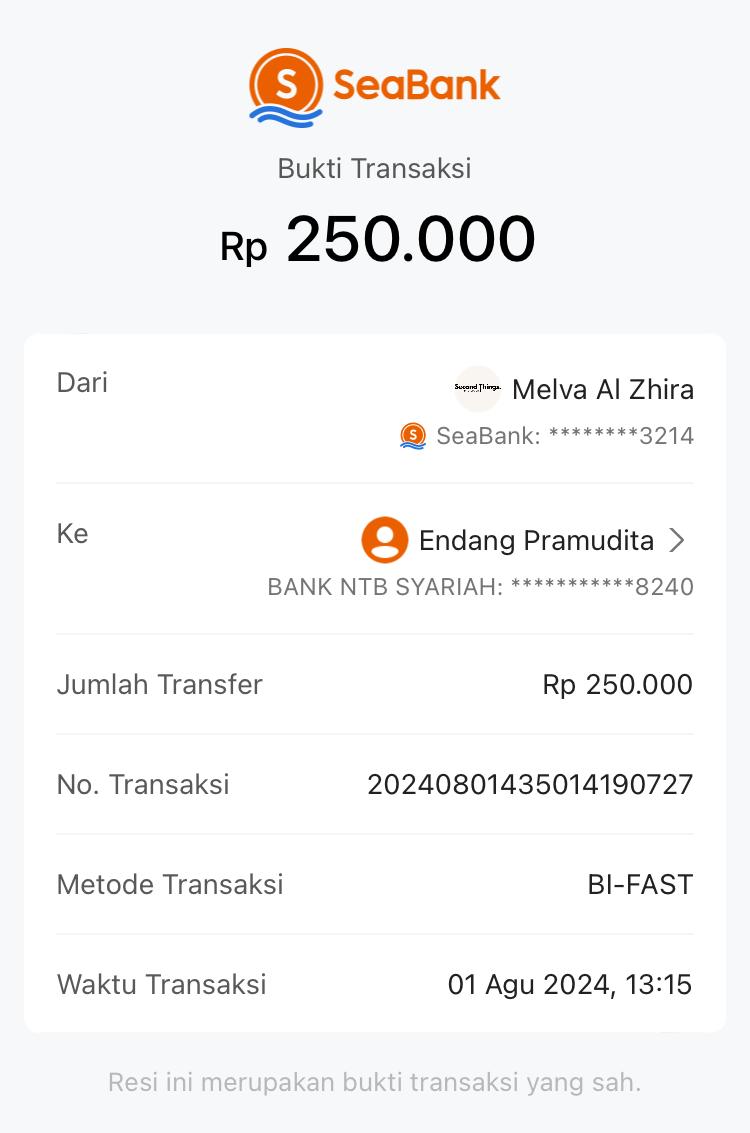Tap the SeaBank wordmark text

416,85
